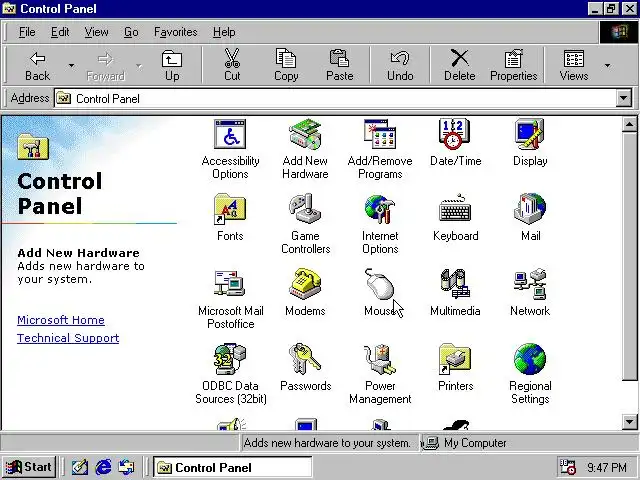640x480 pixels.
Task: Click the Task Scheduler tray icon
Action: [x=567, y=467]
